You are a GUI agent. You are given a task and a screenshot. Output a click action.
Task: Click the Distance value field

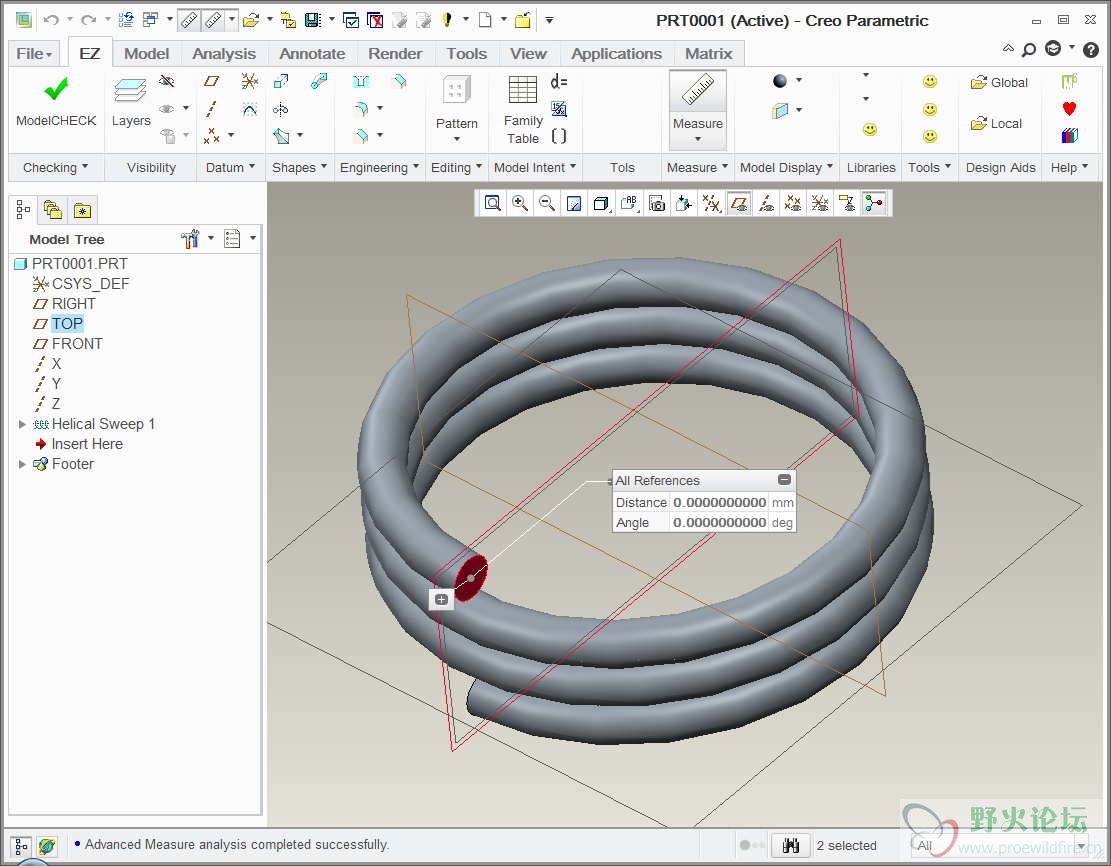click(719, 502)
